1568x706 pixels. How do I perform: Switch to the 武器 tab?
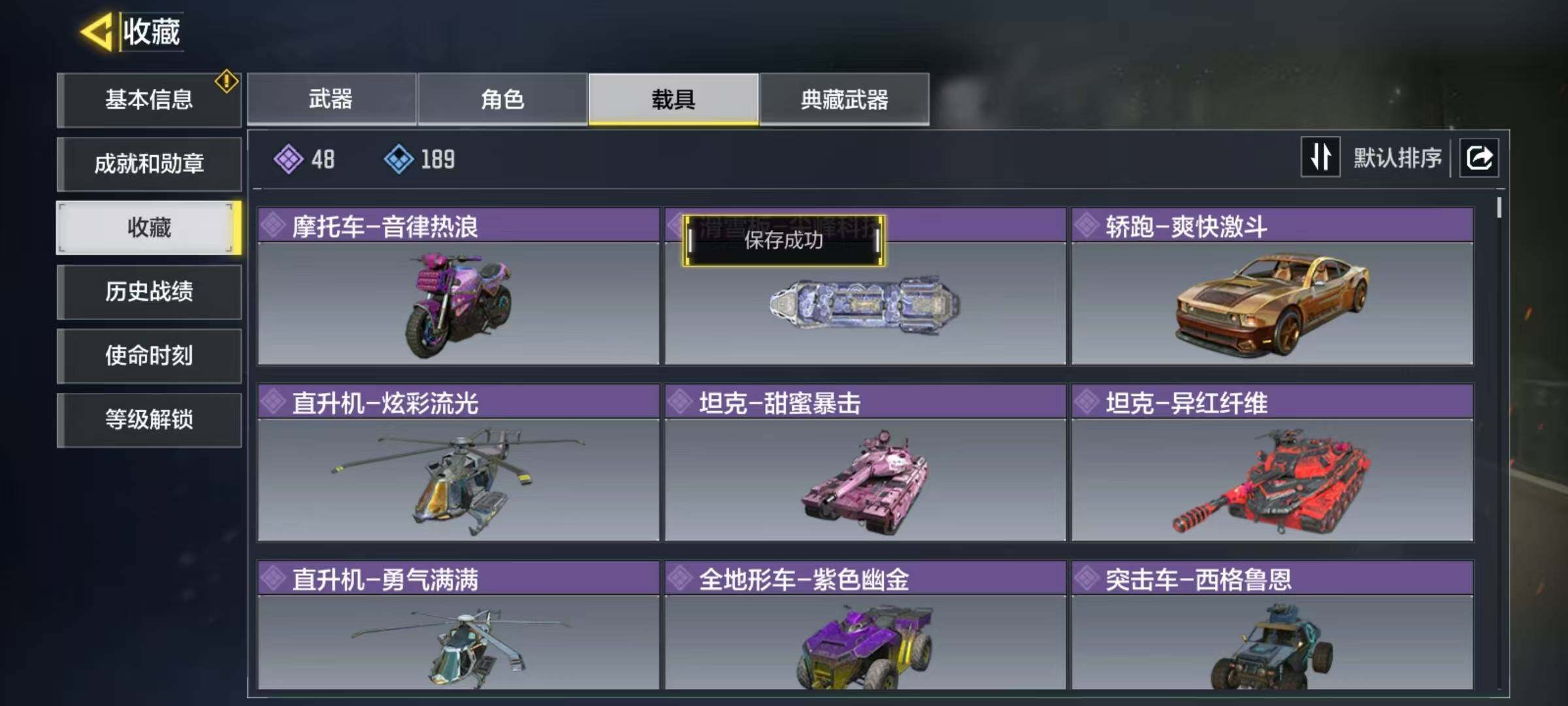coord(331,99)
